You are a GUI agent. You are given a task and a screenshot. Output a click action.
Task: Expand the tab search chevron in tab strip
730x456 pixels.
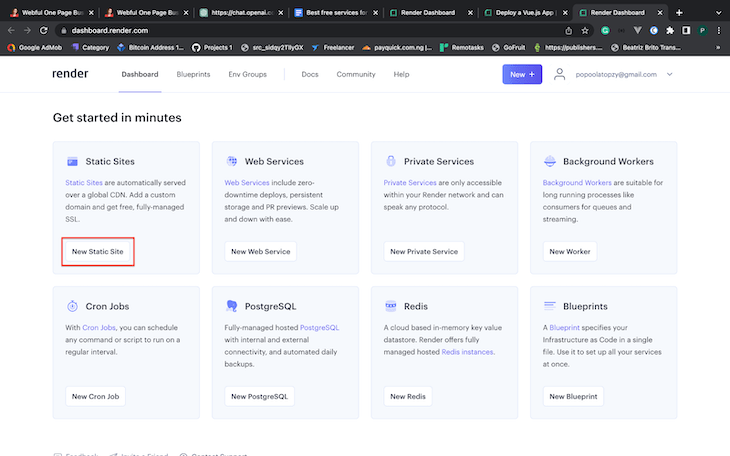pos(718,13)
